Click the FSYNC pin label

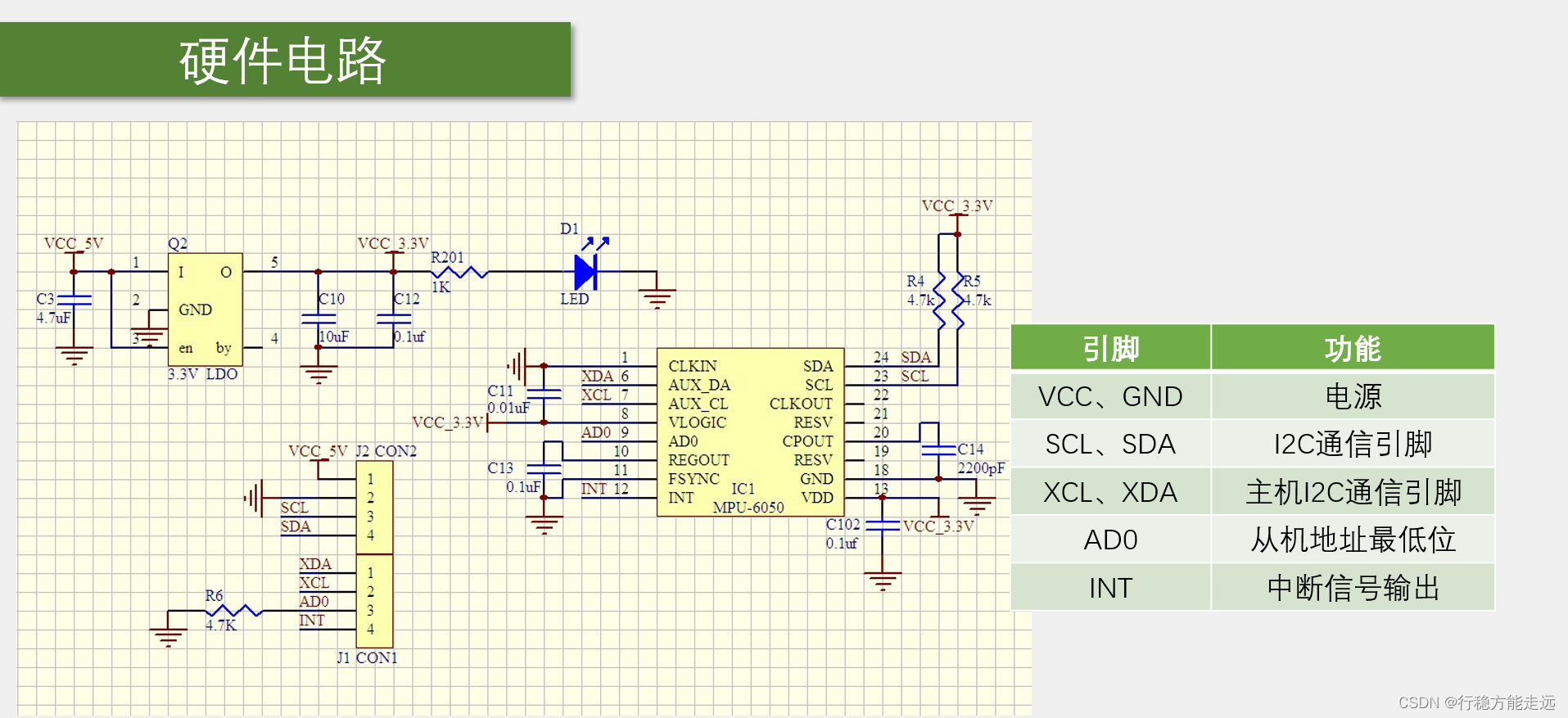point(694,479)
